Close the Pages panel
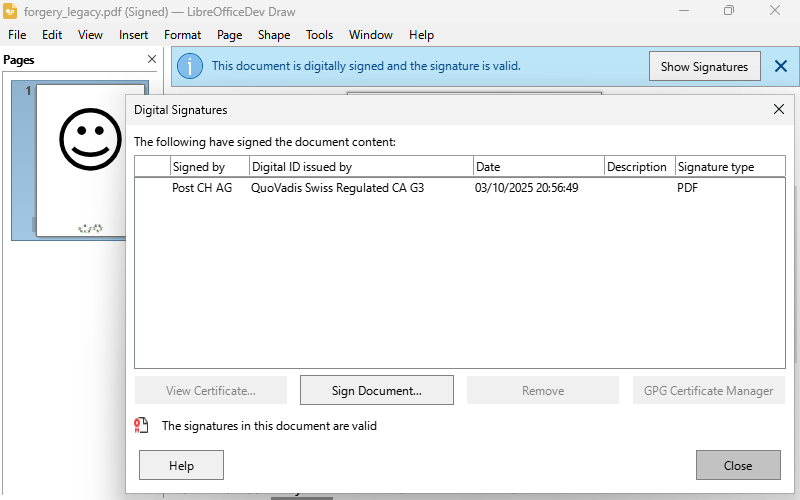Image resolution: width=800 pixels, height=500 pixels. 152,59
